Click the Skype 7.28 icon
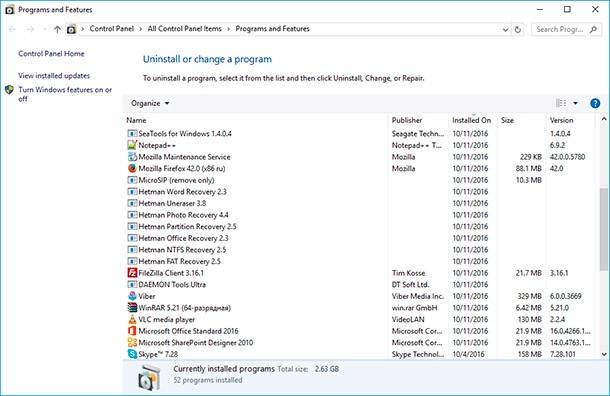Viewport: 610px width, 396px height. (x=132, y=354)
